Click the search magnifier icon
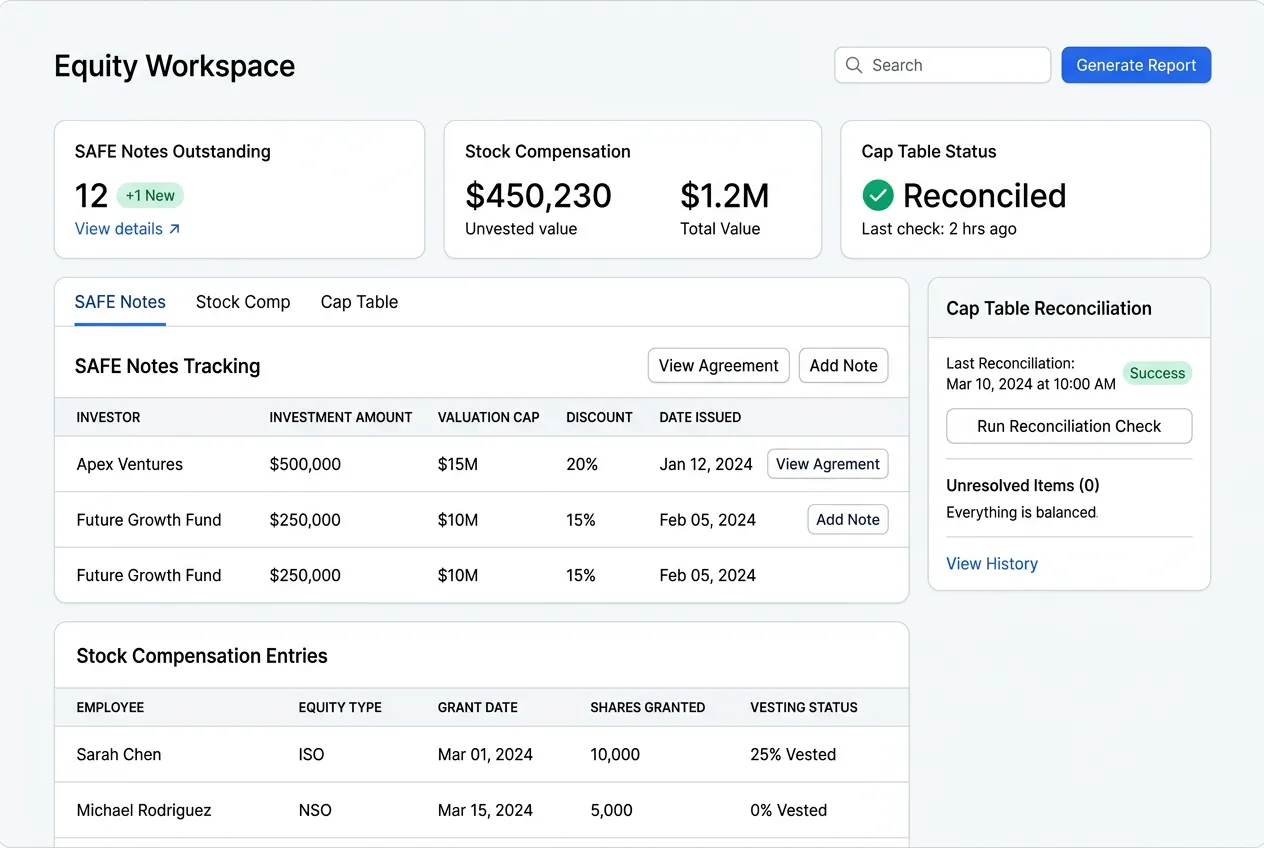This screenshot has height=848, width=1264. point(853,65)
